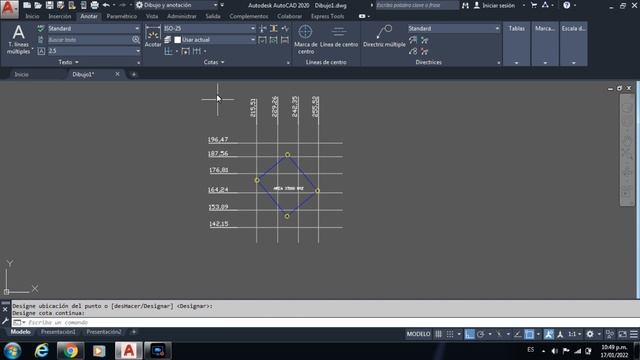Switch to the Presentación1 layout tab

pos(58,332)
